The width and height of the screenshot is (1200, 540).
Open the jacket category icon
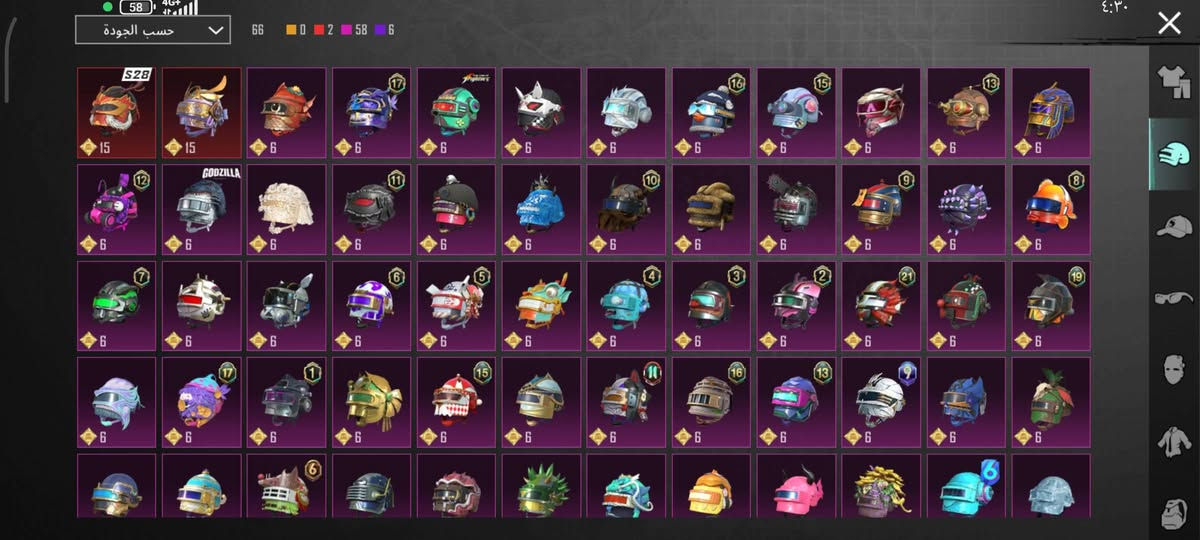point(1174,439)
